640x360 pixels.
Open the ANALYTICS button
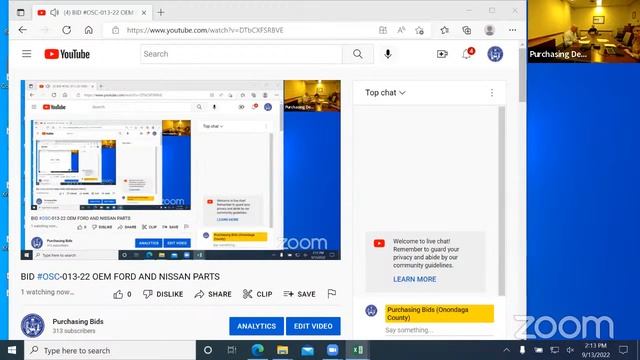[256, 326]
